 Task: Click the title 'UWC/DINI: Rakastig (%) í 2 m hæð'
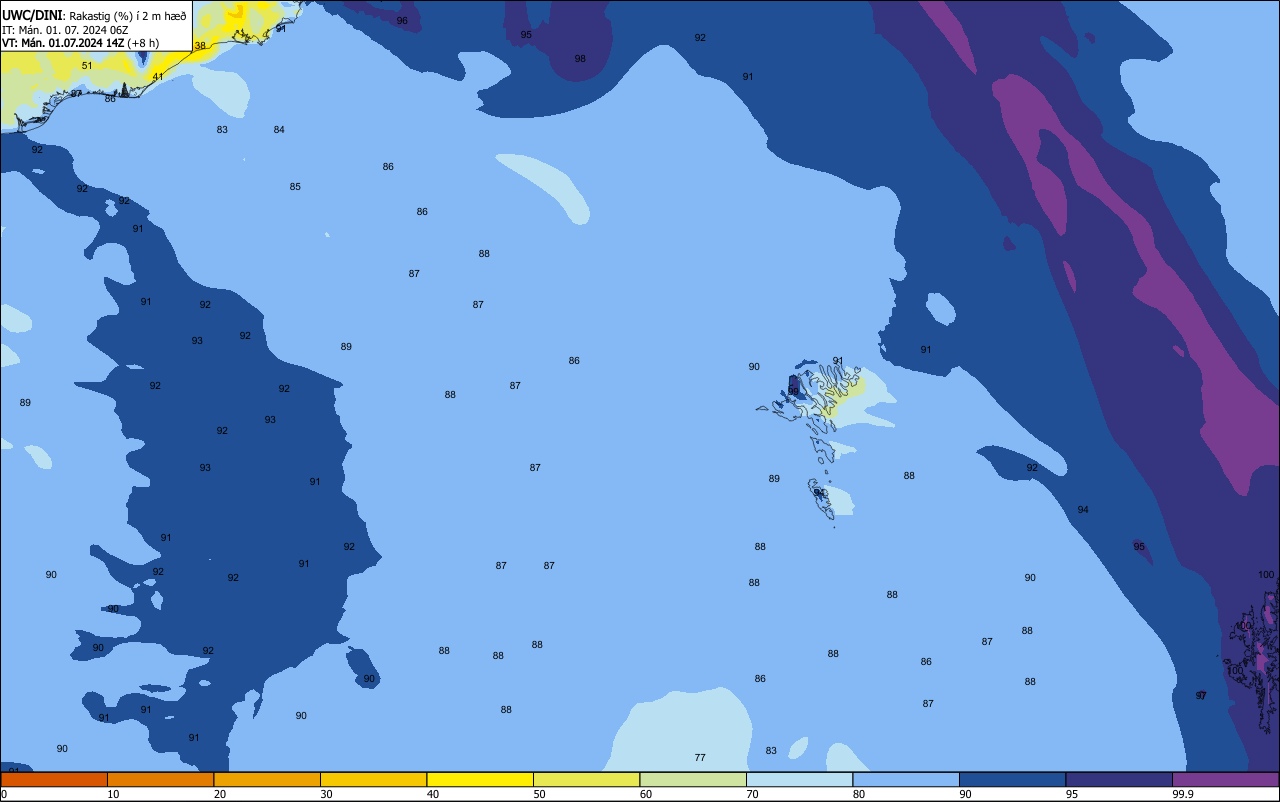click(94, 15)
